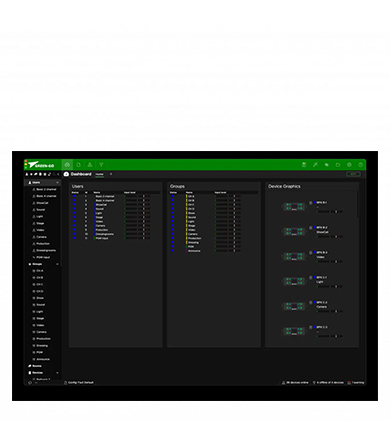Click the wrench tools icon in green toolbar

pos(315,165)
